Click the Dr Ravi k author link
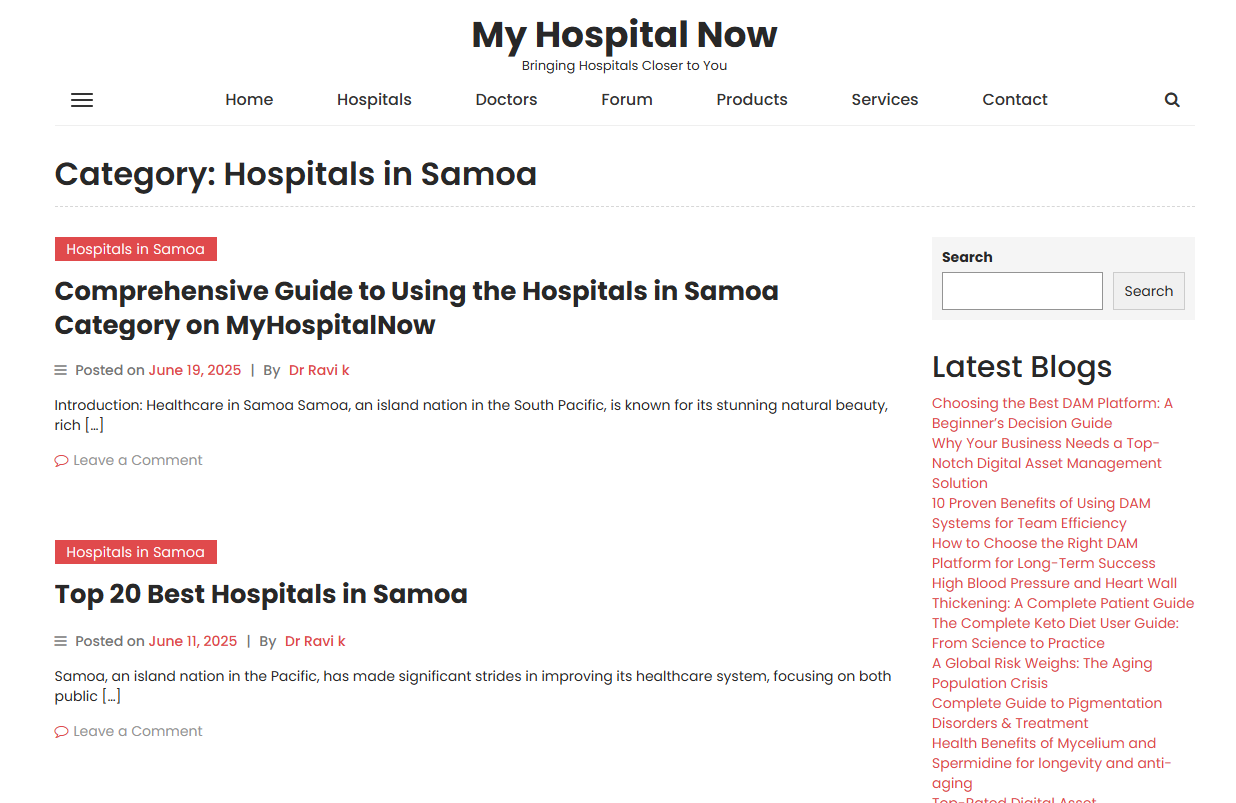Viewport: 1236px width, 803px height. pos(319,369)
